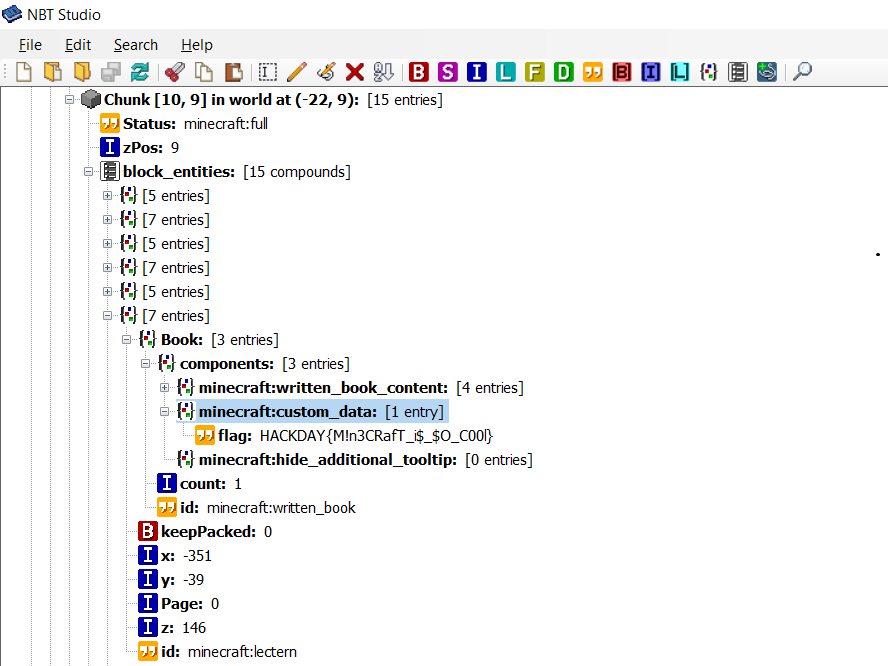Viewport: 888px width, 666px height.
Task: Click the Refresh icon in toolbar
Action: click(140, 72)
